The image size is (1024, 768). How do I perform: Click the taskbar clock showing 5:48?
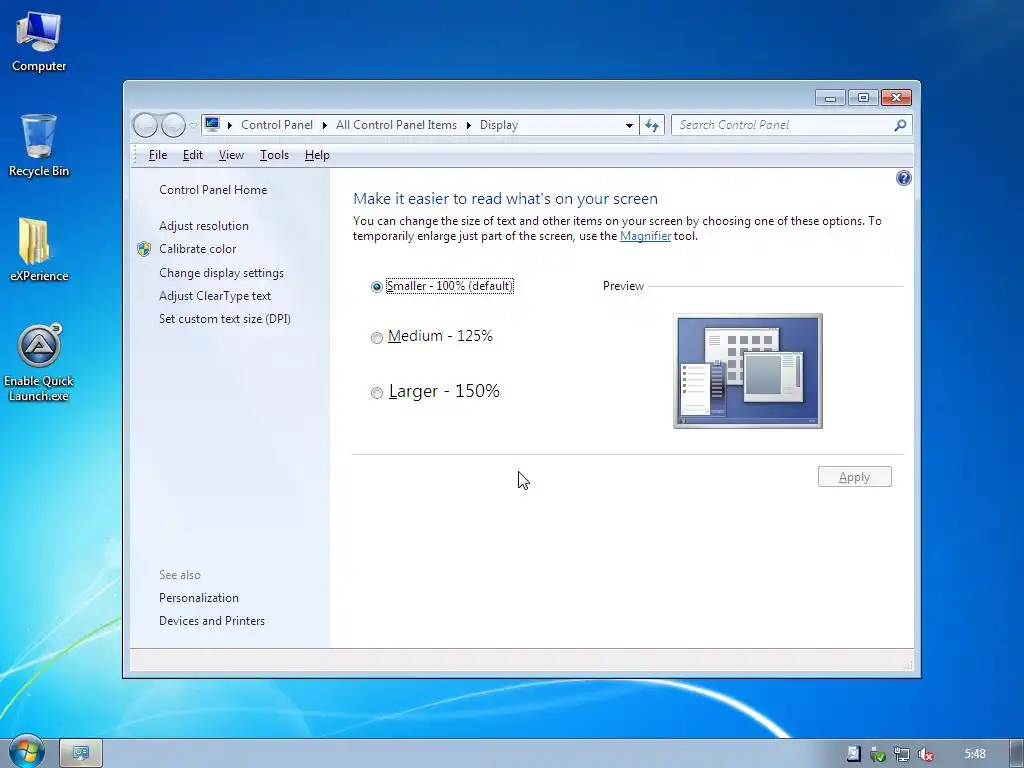point(975,754)
